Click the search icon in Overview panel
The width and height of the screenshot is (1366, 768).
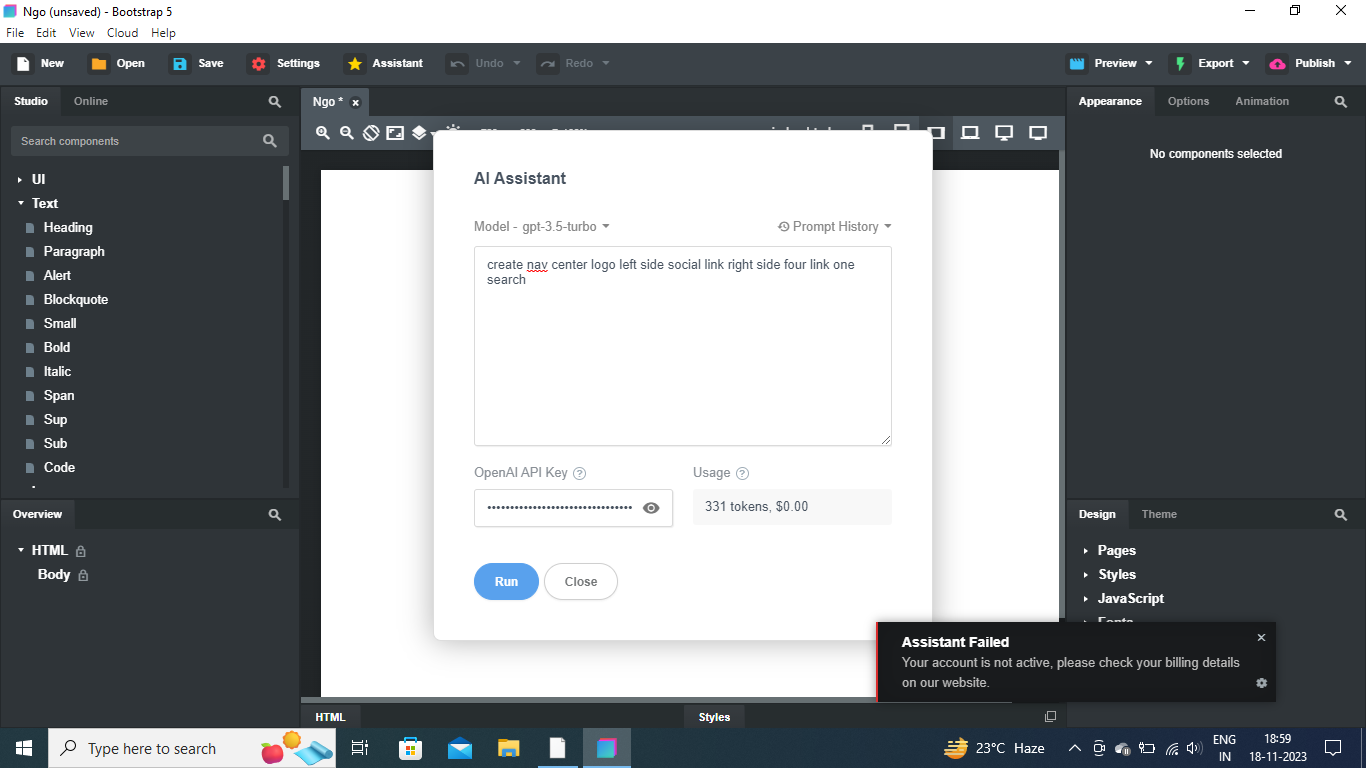click(x=275, y=515)
